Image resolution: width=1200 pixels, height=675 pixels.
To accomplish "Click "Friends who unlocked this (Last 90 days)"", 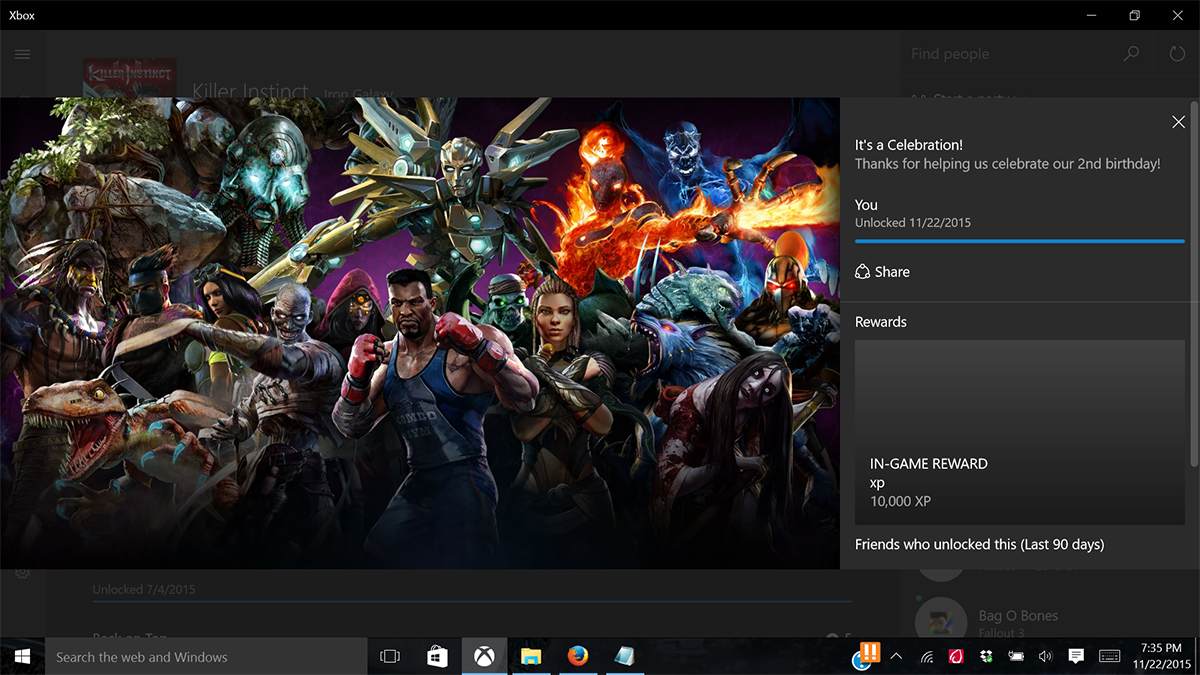I will click(x=980, y=545).
